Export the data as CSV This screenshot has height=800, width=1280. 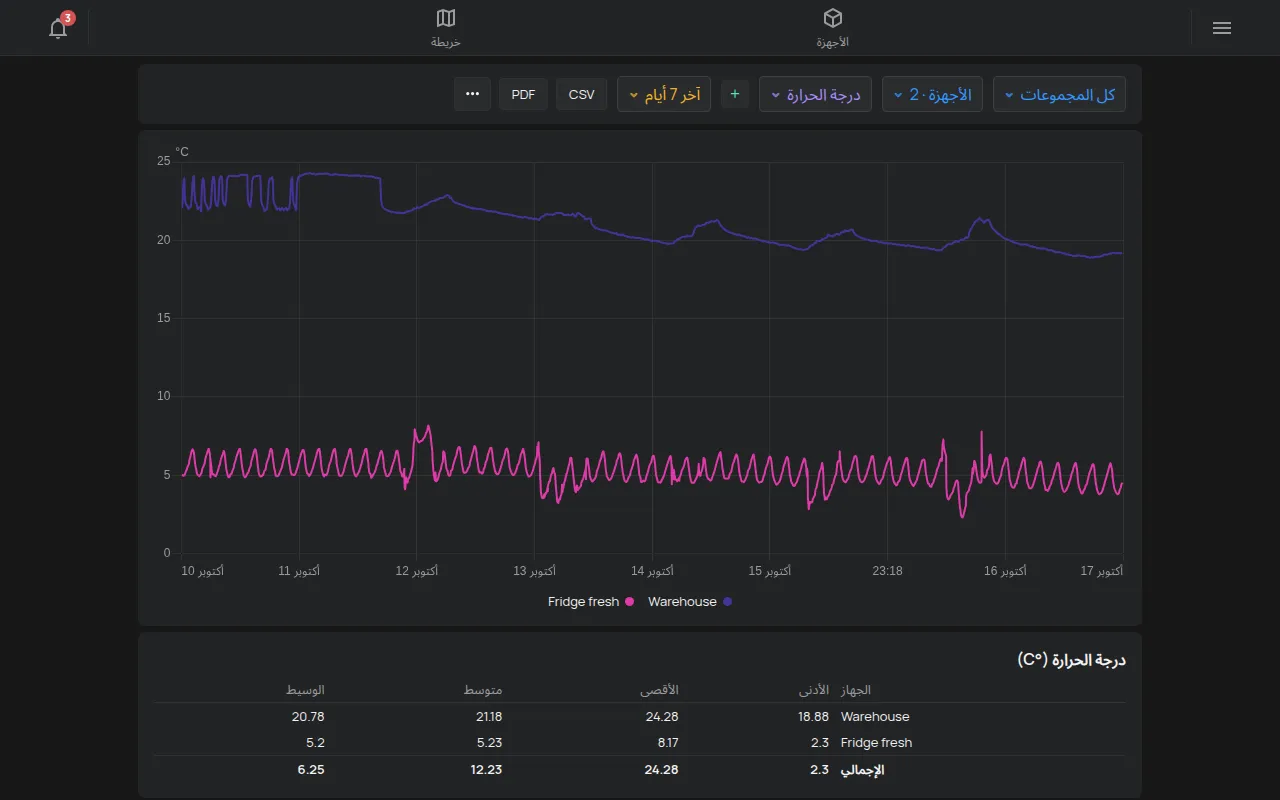pos(581,94)
